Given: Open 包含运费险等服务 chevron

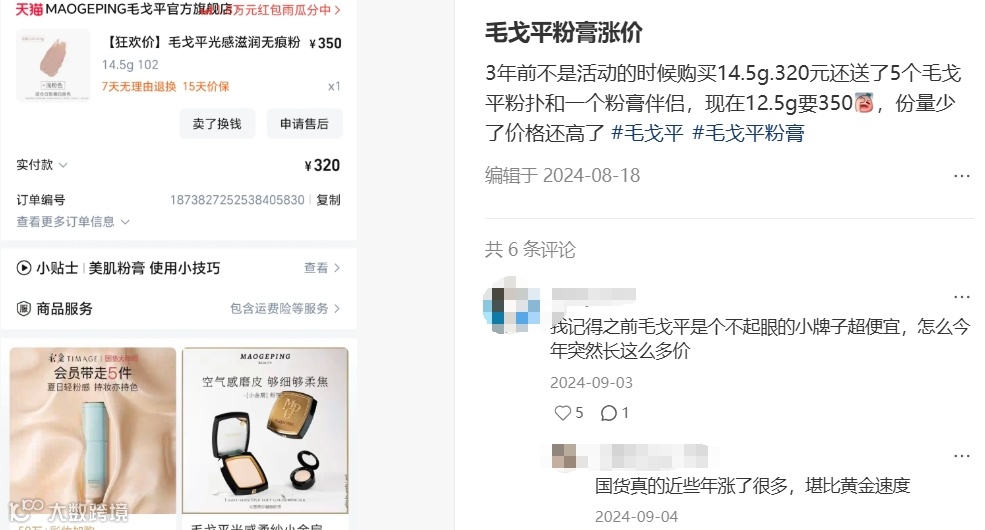Looking at the screenshot, I should (337, 308).
